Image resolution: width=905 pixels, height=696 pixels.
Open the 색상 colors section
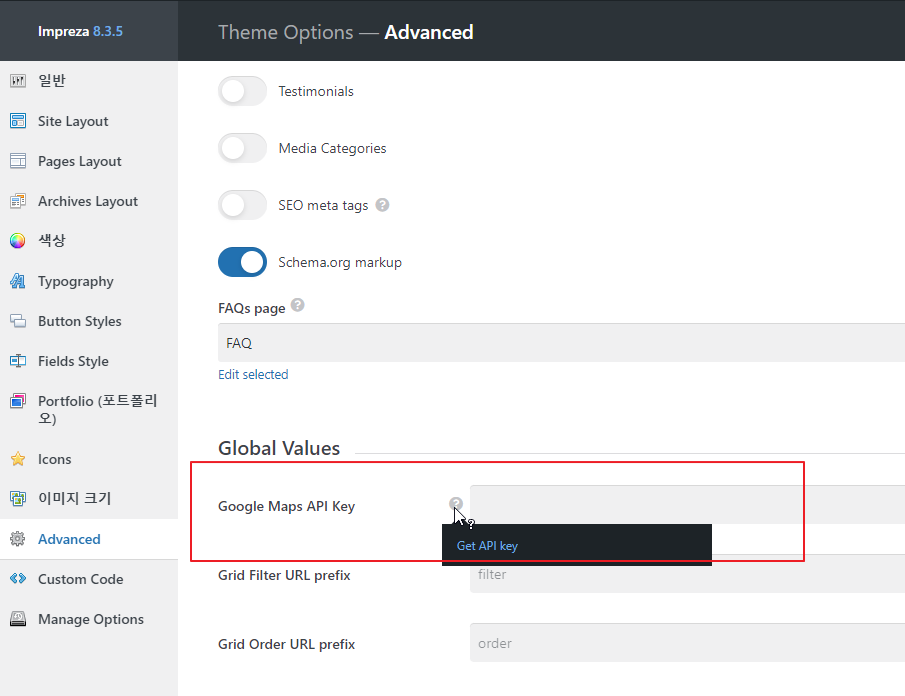89,241
